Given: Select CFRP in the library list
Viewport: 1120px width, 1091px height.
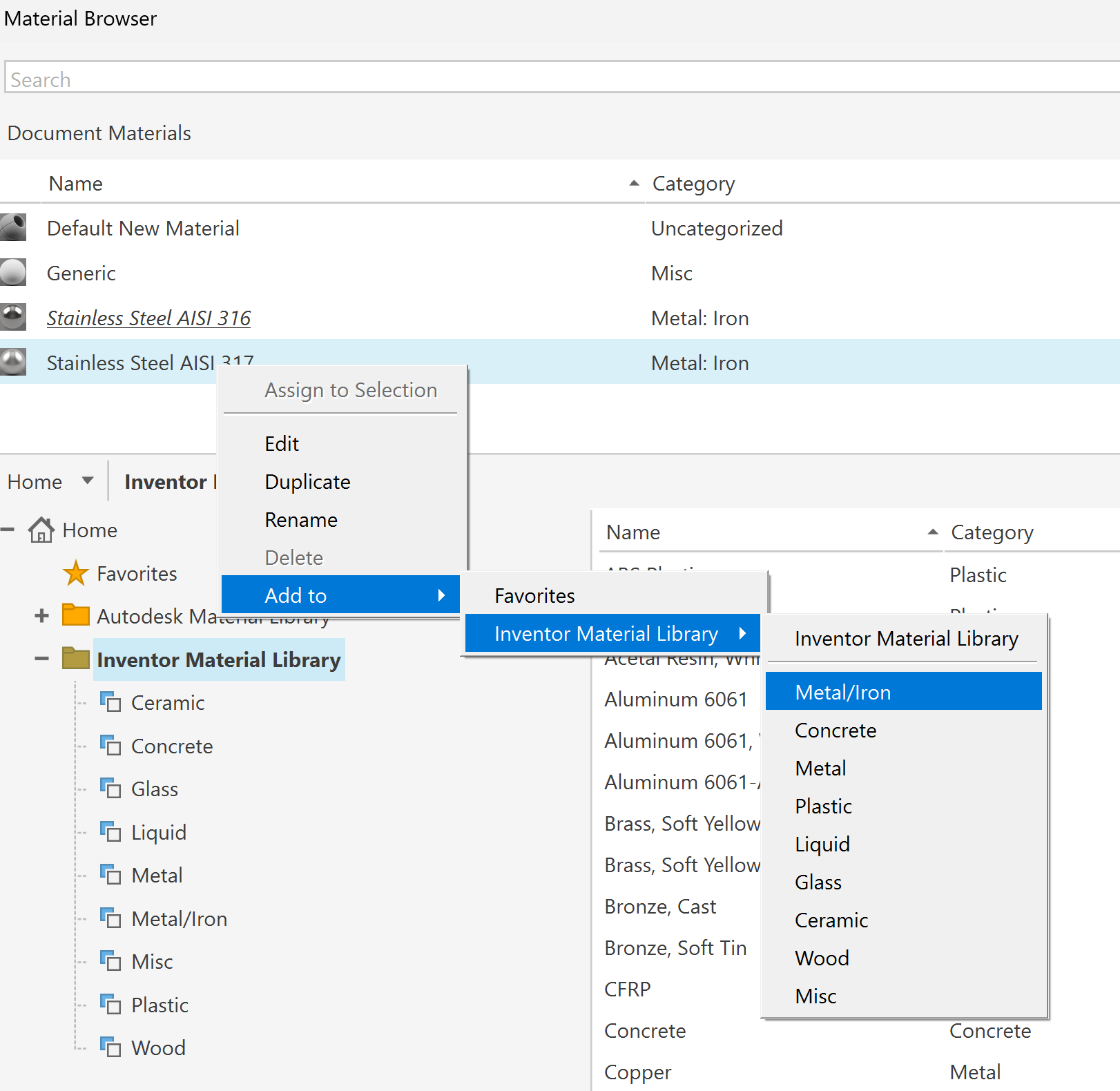Looking at the screenshot, I should pos(628,989).
